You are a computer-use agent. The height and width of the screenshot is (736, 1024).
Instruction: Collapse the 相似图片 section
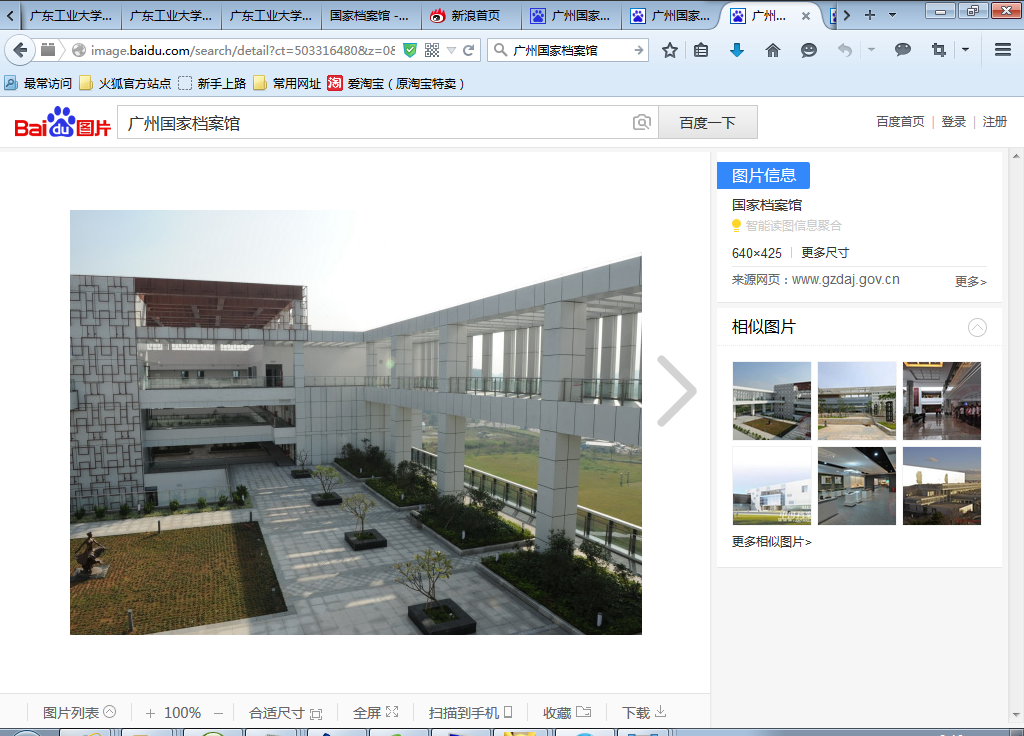pyautogui.click(x=977, y=327)
